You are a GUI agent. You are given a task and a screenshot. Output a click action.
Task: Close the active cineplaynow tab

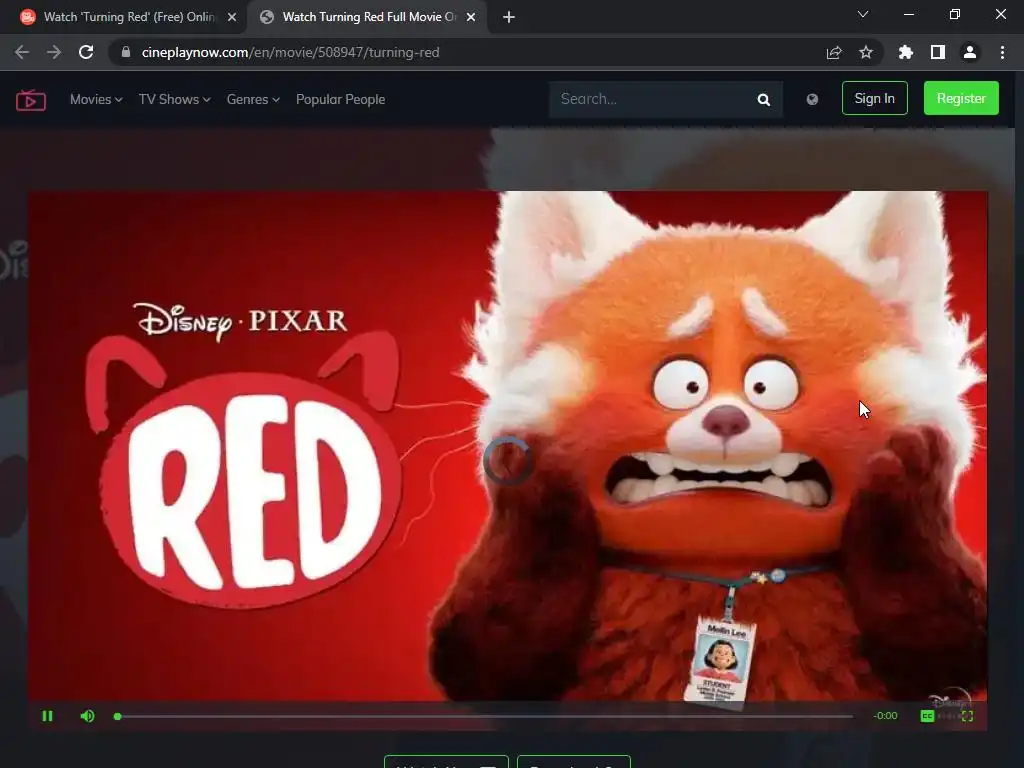471,18
